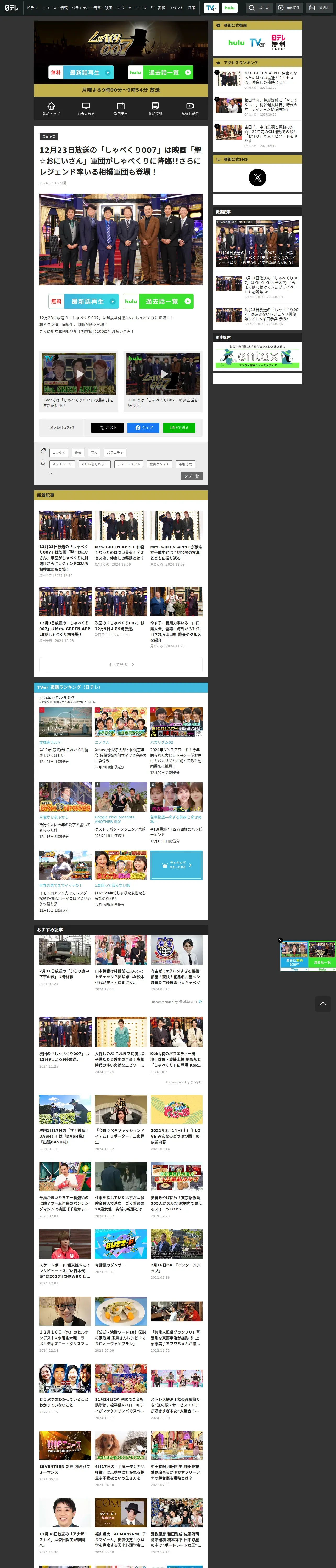Open the 日テレ logo in the header

12,8
